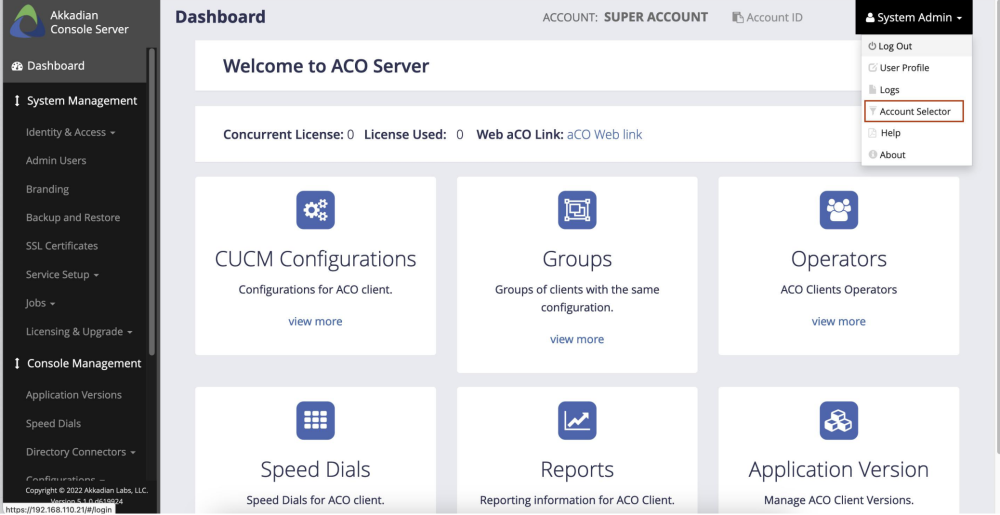Open Logs from user menu

[916, 90]
